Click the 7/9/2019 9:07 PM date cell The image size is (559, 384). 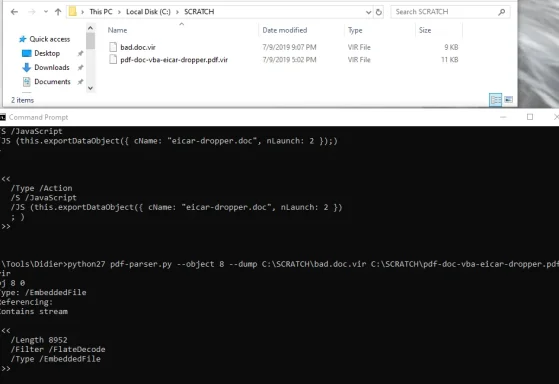coord(289,47)
